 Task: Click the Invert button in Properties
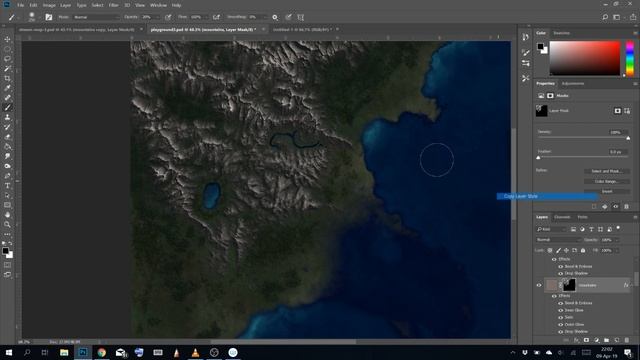coord(607,191)
